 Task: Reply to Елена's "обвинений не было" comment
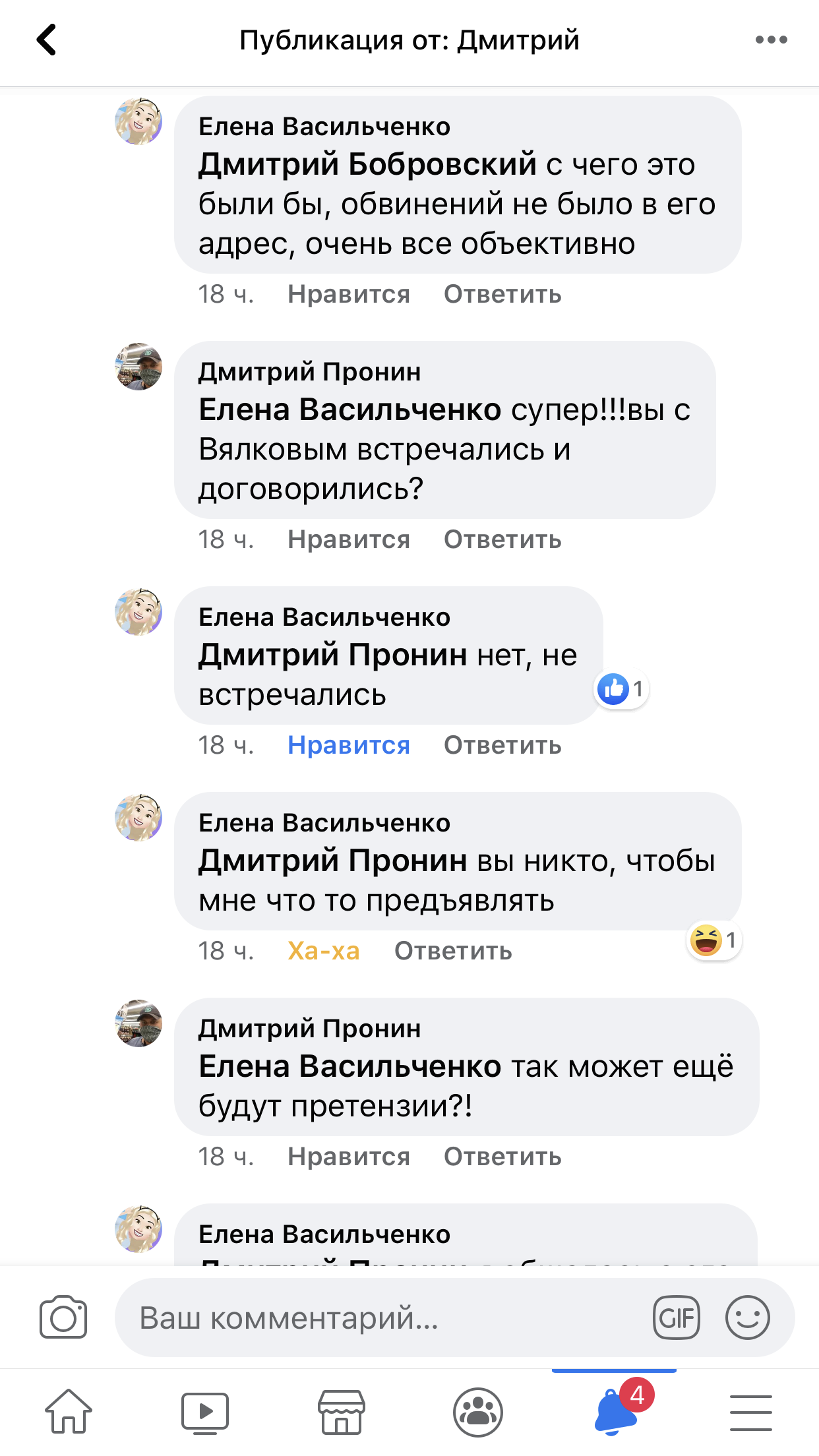[502, 294]
